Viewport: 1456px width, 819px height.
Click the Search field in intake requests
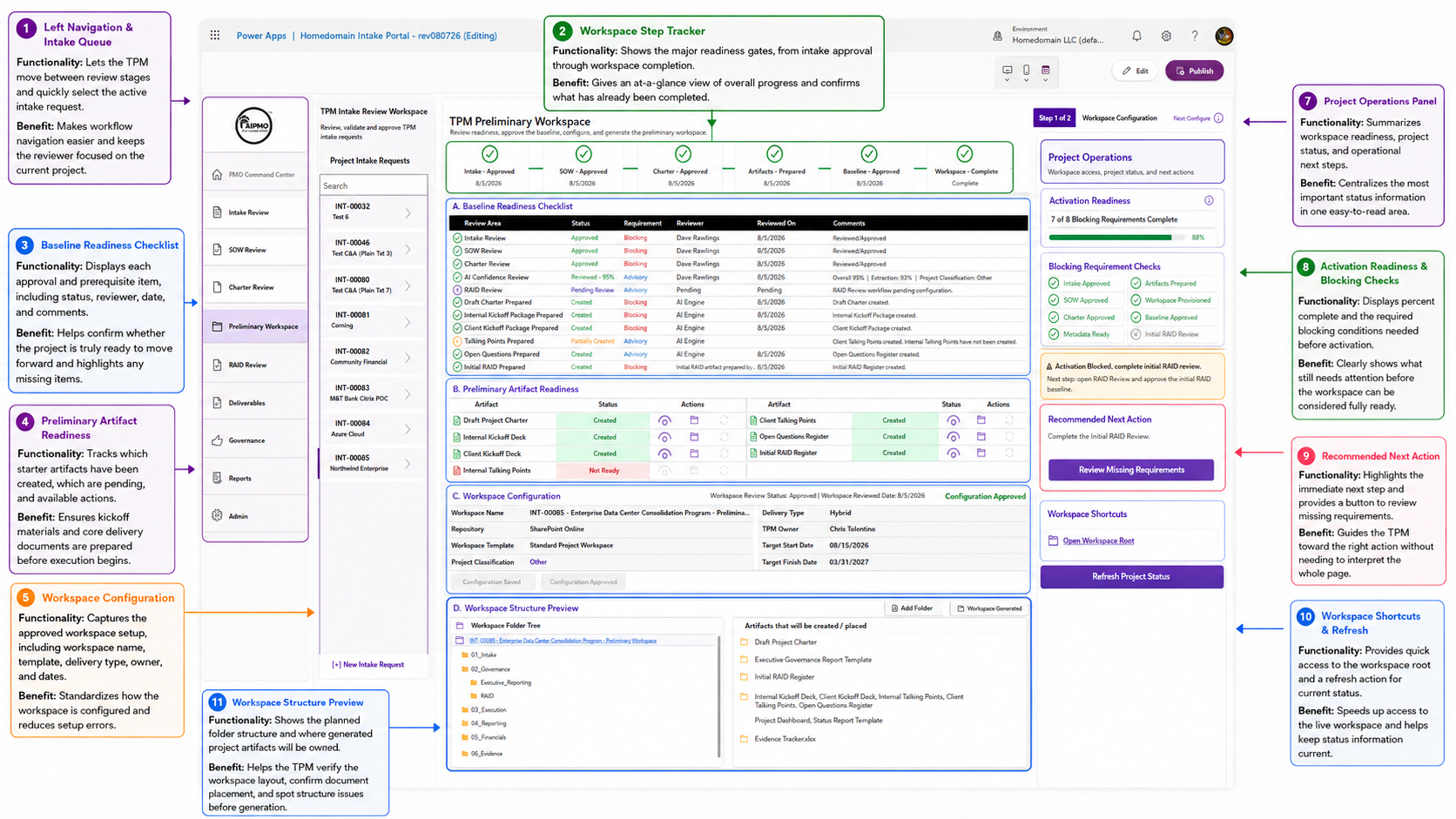pyautogui.click(x=374, y=185)
